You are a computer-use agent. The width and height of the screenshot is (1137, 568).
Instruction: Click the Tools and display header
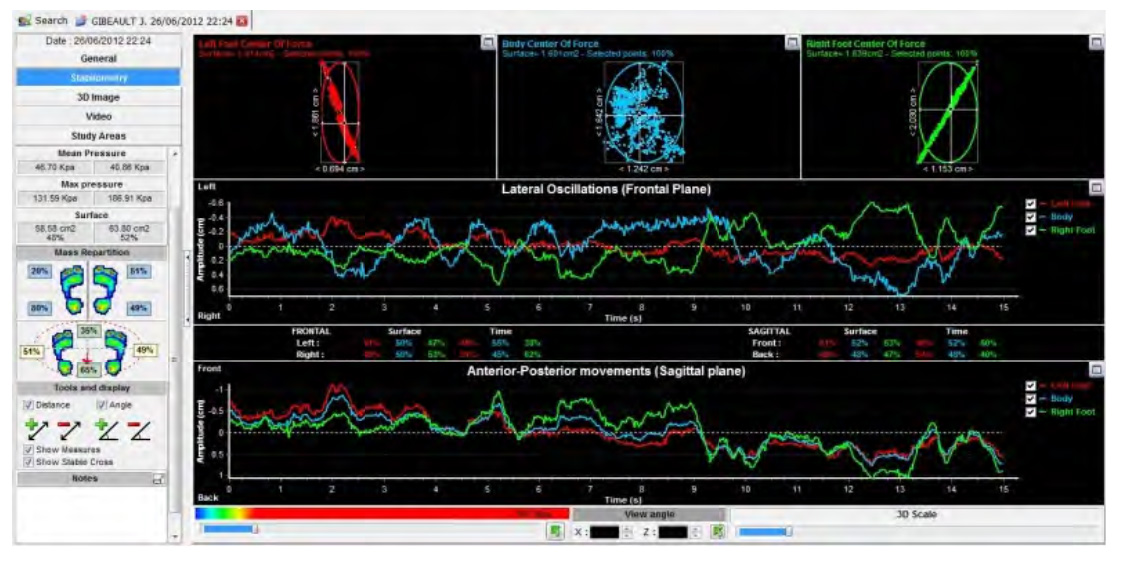(91, 388)
